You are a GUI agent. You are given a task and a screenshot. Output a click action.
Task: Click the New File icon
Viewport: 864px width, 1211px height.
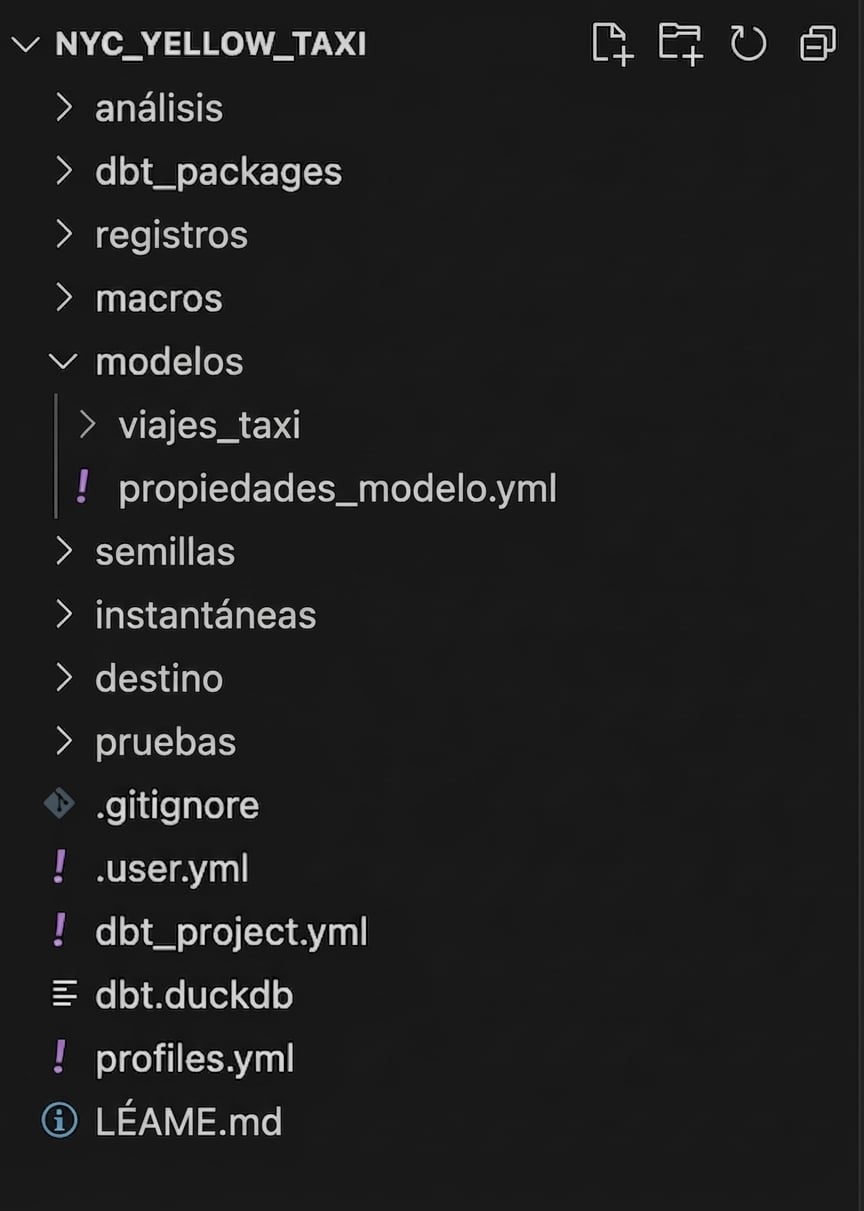(x=612, y=43)
